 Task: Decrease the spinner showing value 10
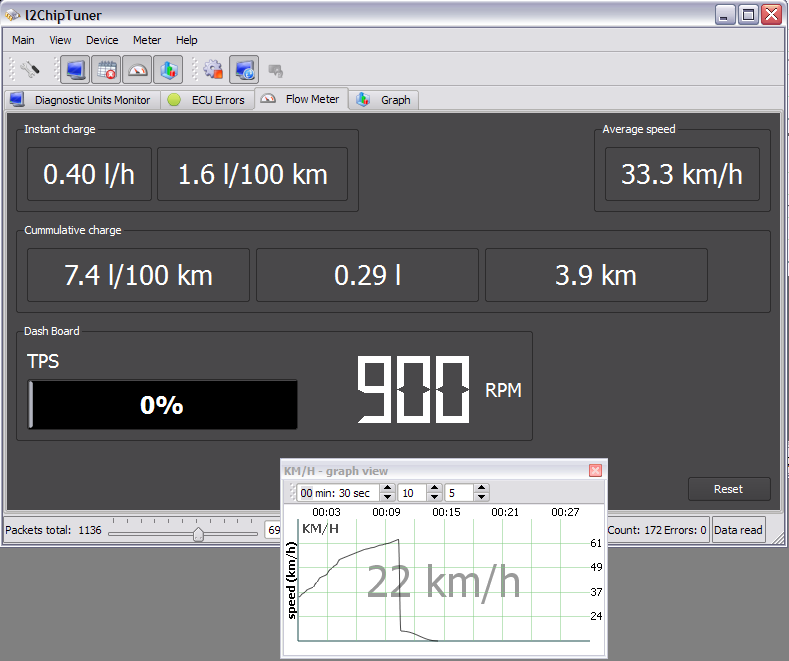point(434,497)
